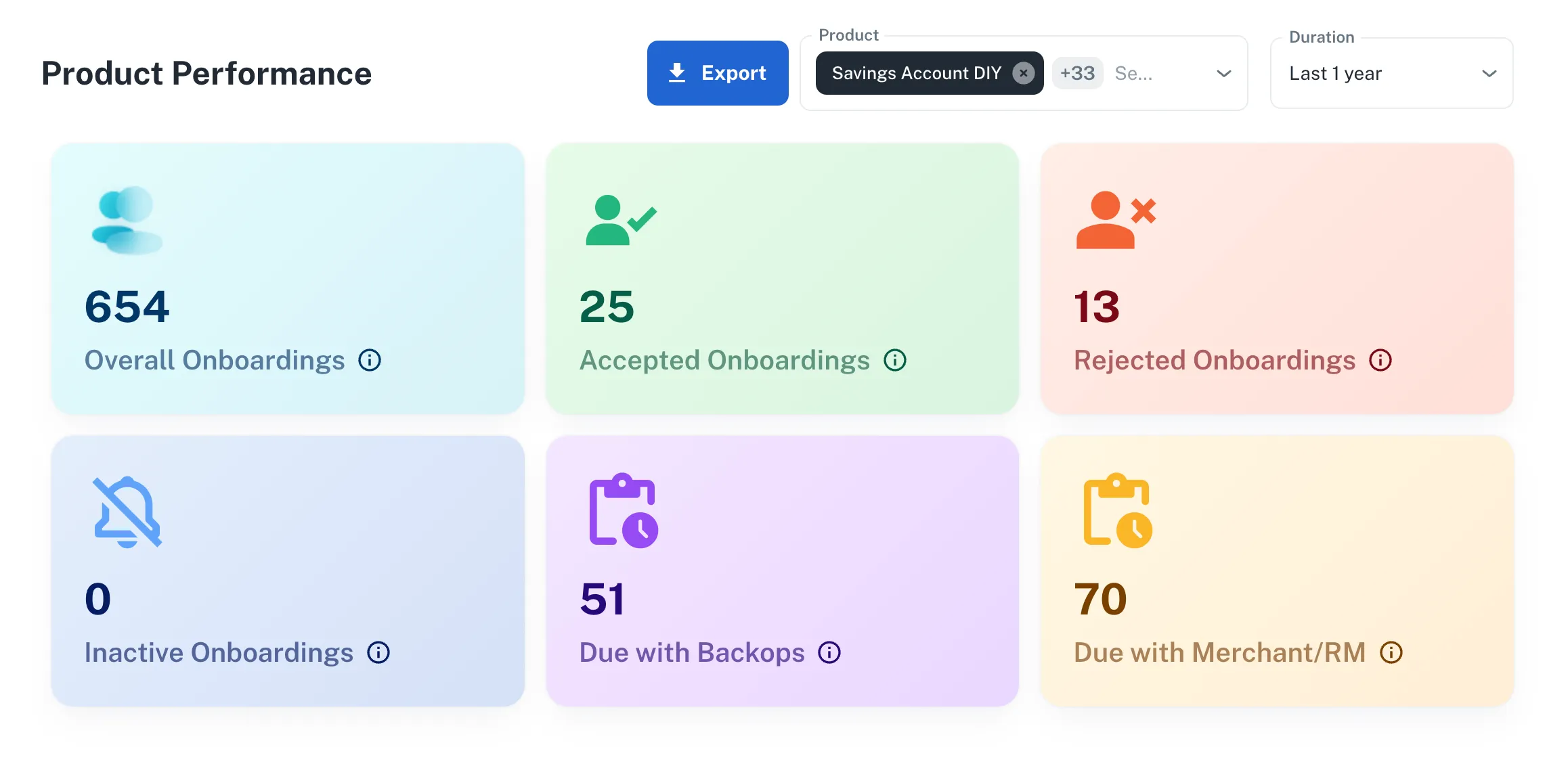
Task: Click the Export button
Action: tap(718, 73)
